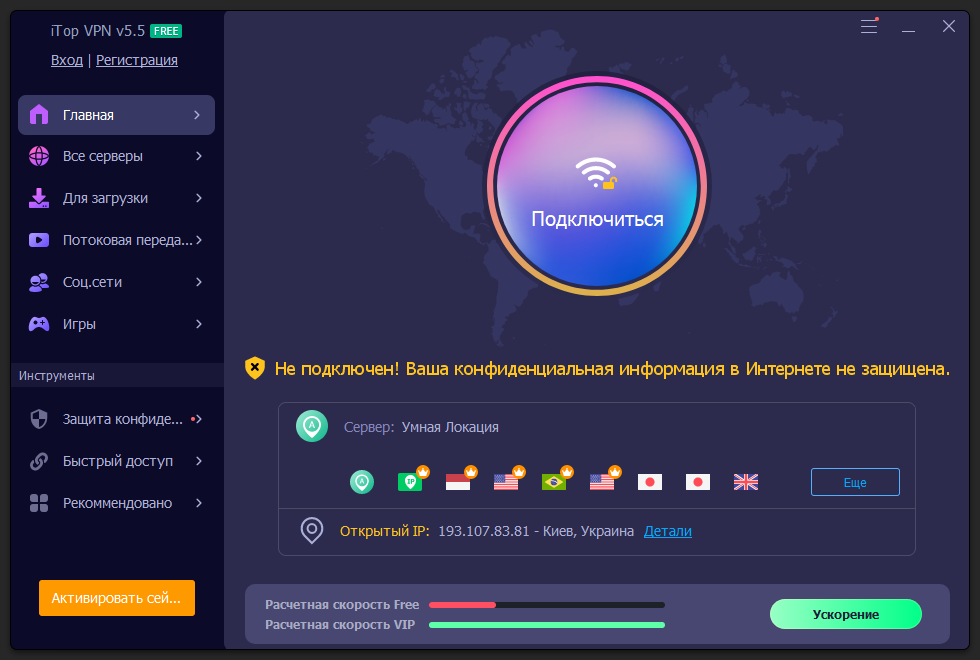Expand the Главная chevron arrow

(197, 115)
